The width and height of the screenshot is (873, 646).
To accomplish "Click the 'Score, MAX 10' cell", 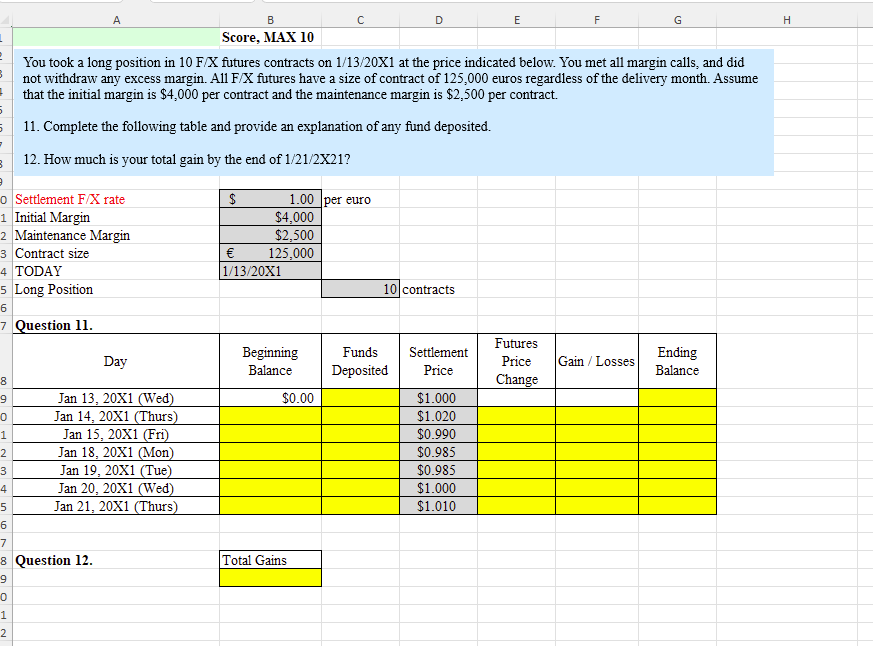I will 271,37.
